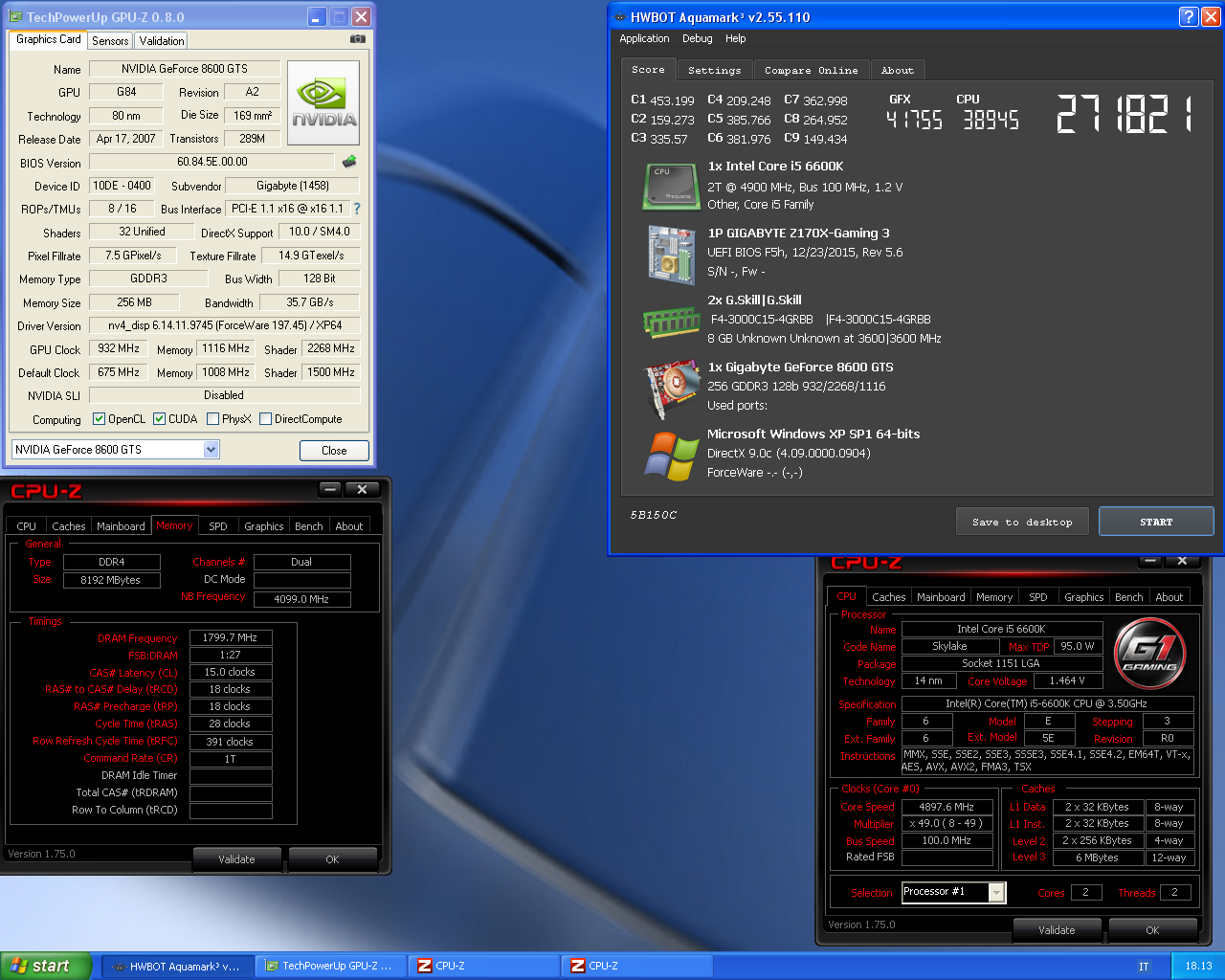
Task: Click the DRAM Frequency value field
Action: point(231,637)
